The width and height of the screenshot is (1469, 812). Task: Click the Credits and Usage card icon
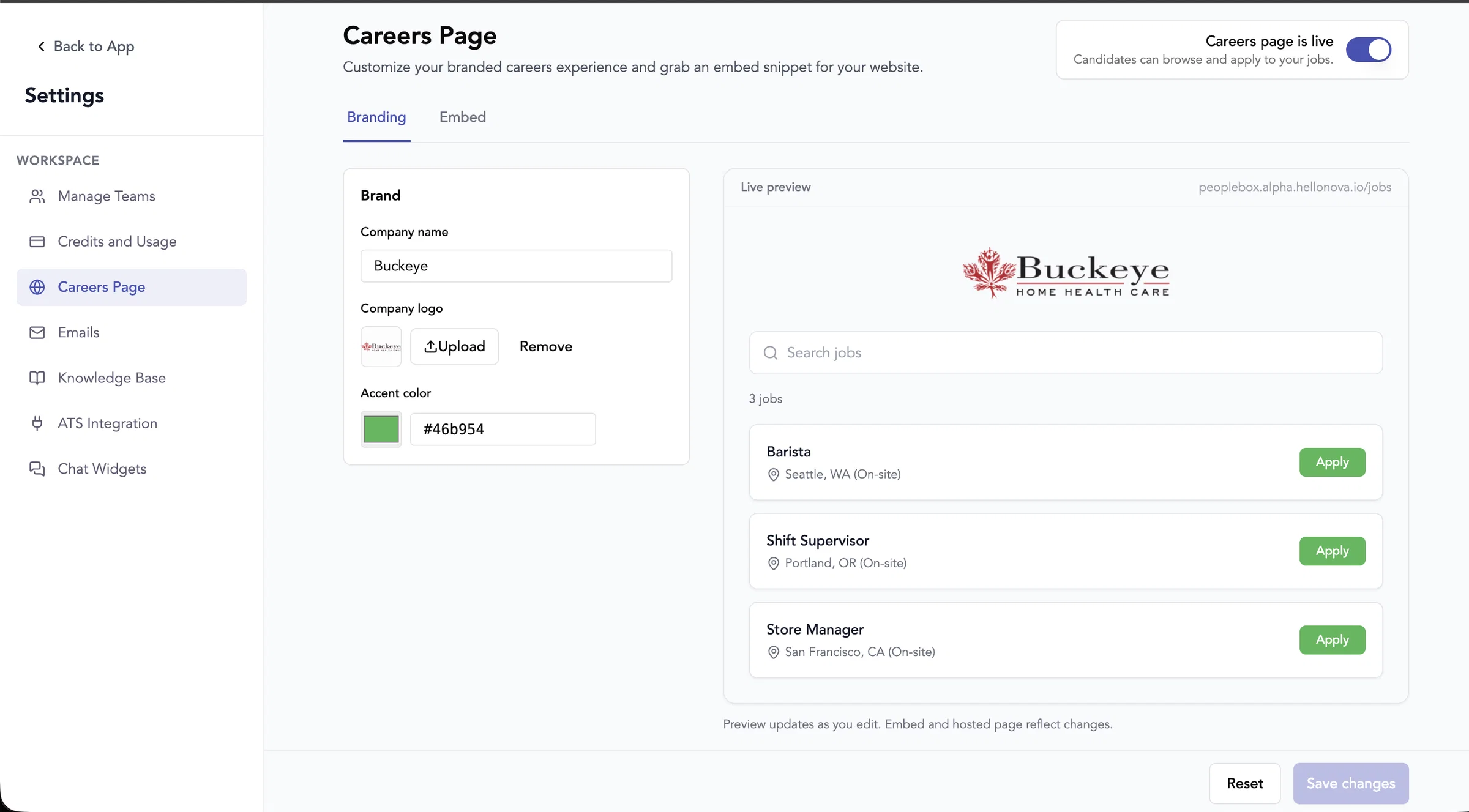tap(37, 242)
